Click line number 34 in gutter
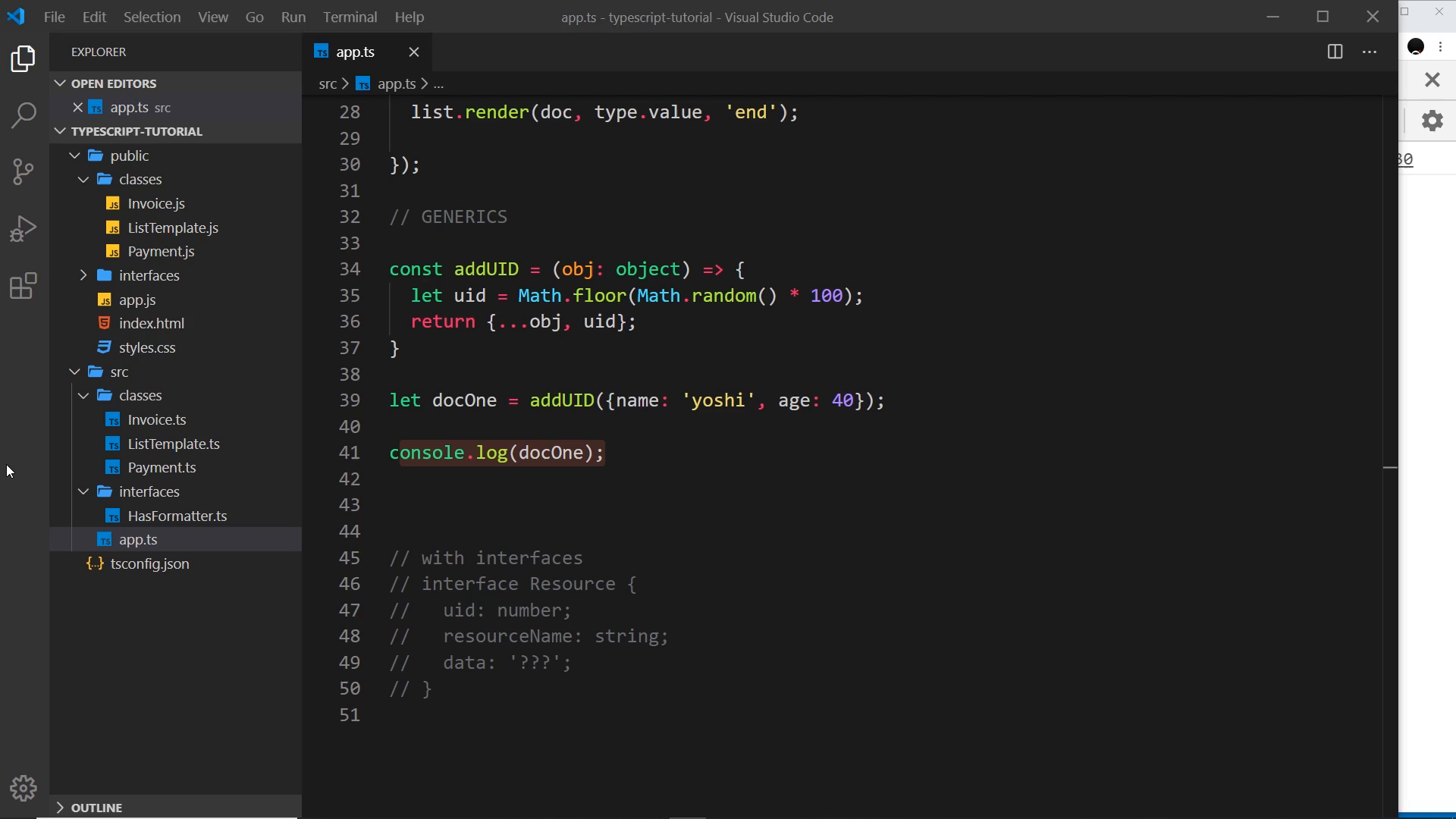This screenshot has width=1456, height=819. (x=350, y=269)
